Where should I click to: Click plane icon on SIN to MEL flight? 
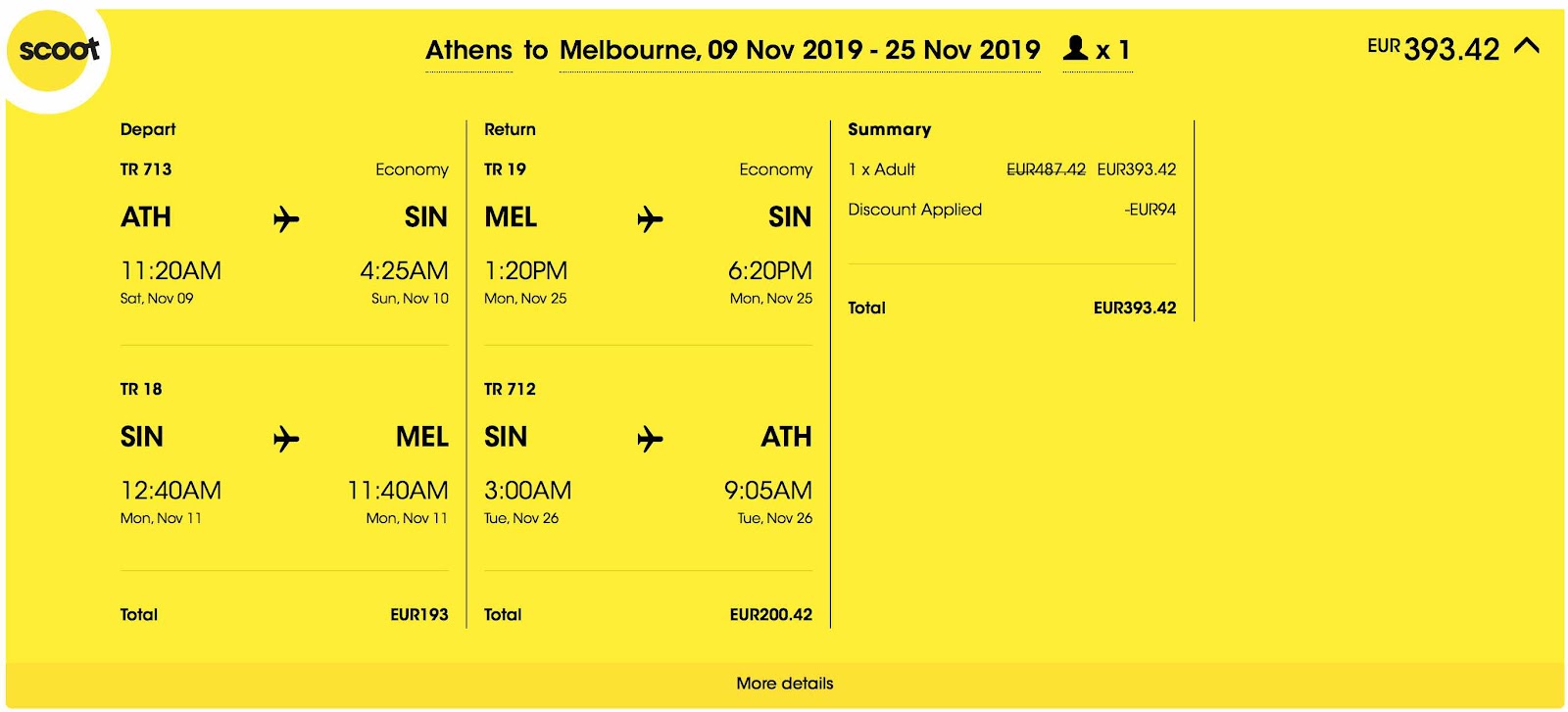pyautogui.click(x=286, y=438)
